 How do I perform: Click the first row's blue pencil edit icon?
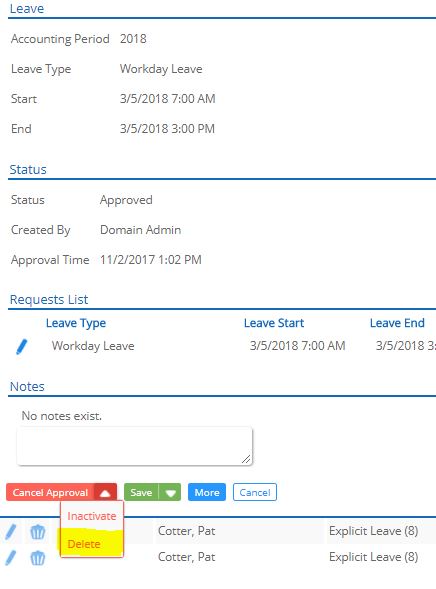click(11, 532)
